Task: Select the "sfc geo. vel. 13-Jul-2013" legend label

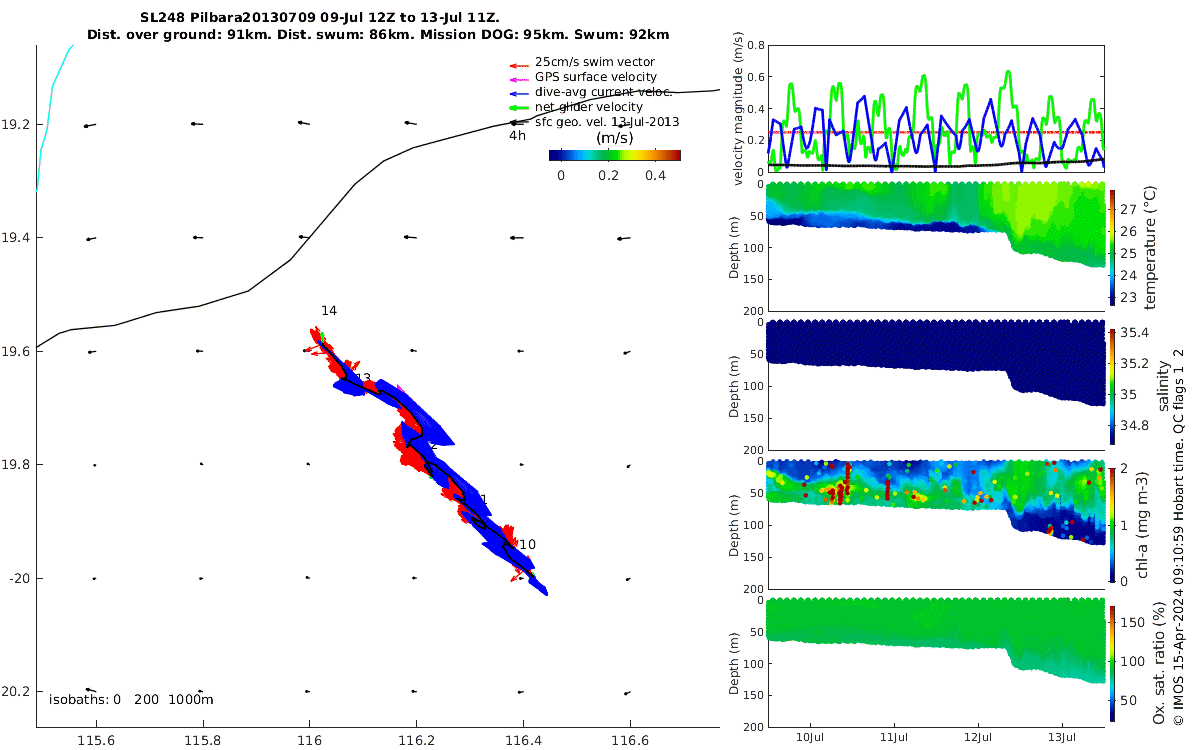Action: coord(607,122)
